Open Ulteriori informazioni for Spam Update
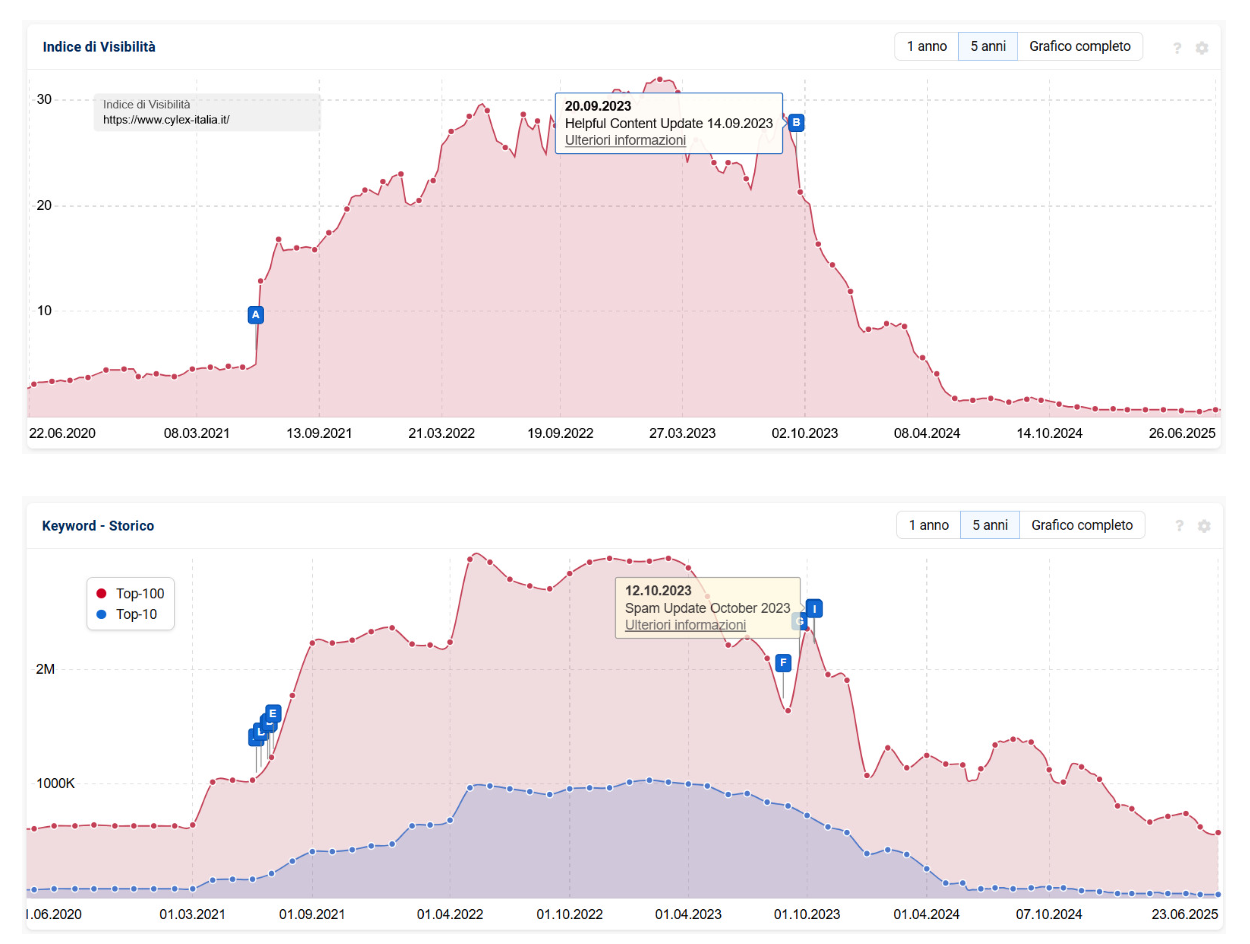 click(685, 625)
